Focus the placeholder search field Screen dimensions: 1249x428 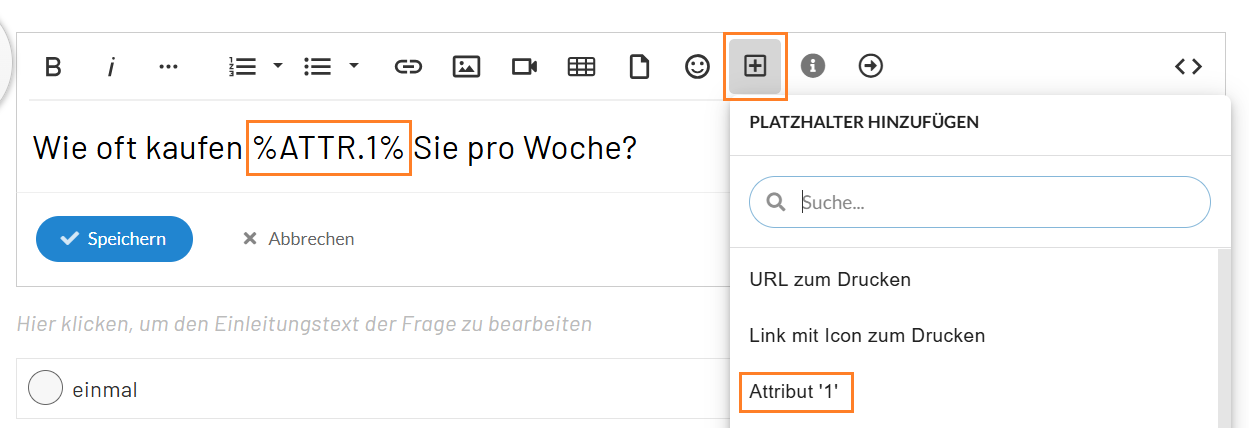[990, 203]
